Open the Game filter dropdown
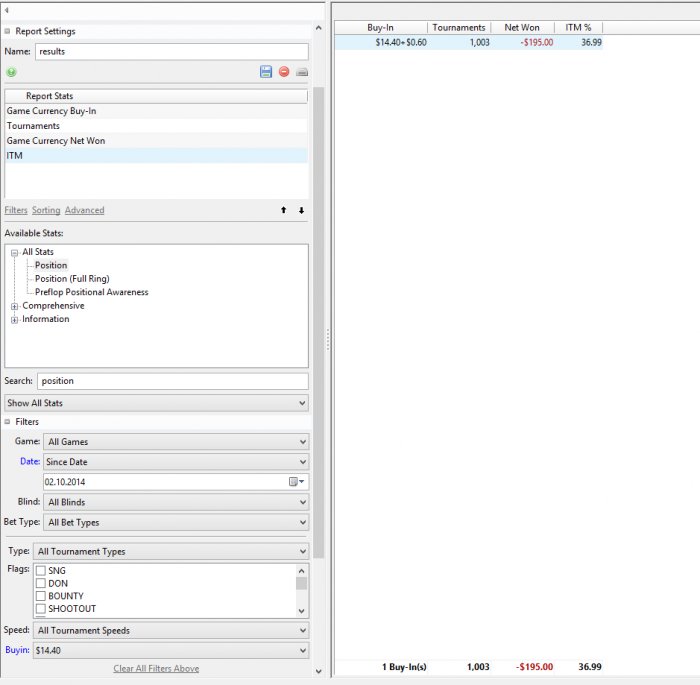 pyautogui.click(x=176, y=442)
